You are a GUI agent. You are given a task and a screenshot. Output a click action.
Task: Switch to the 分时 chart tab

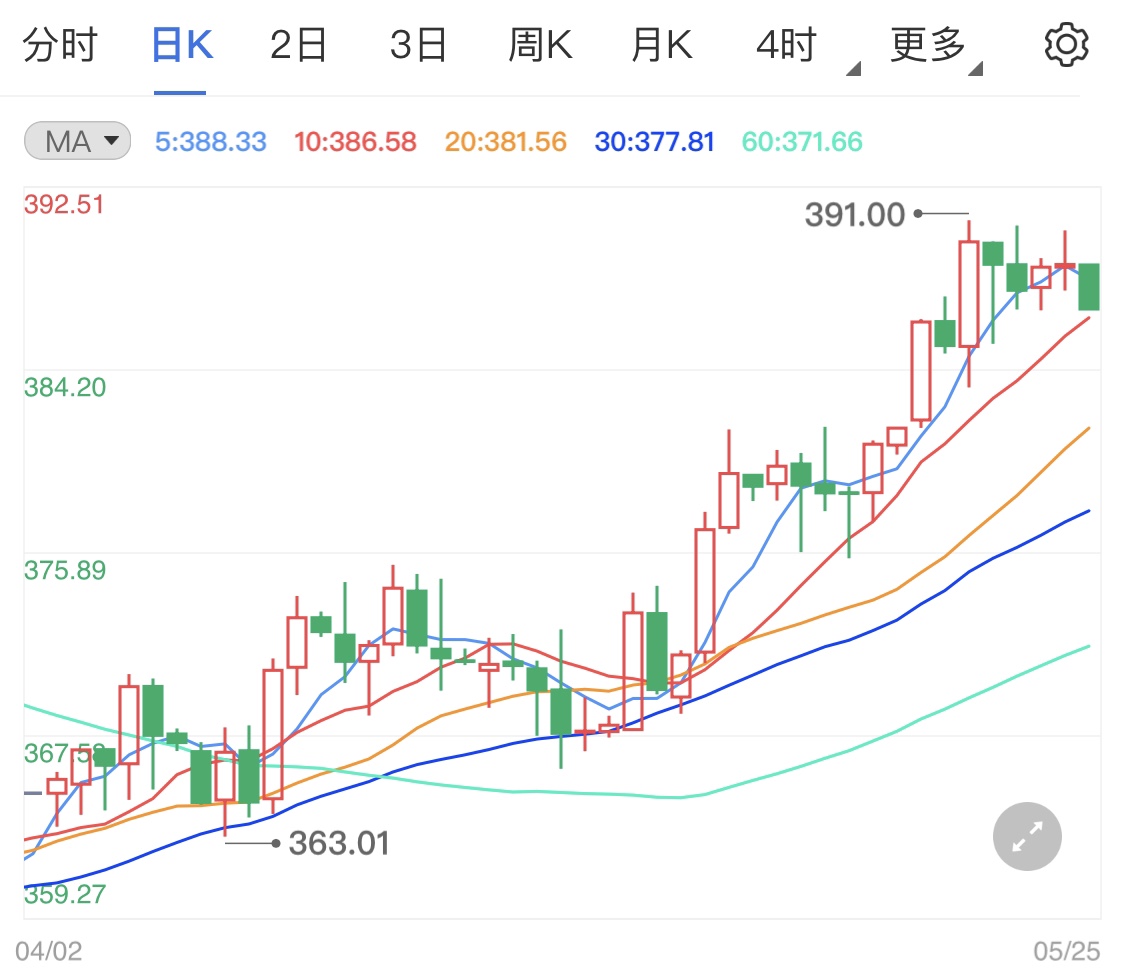click(x=62, y=43)
